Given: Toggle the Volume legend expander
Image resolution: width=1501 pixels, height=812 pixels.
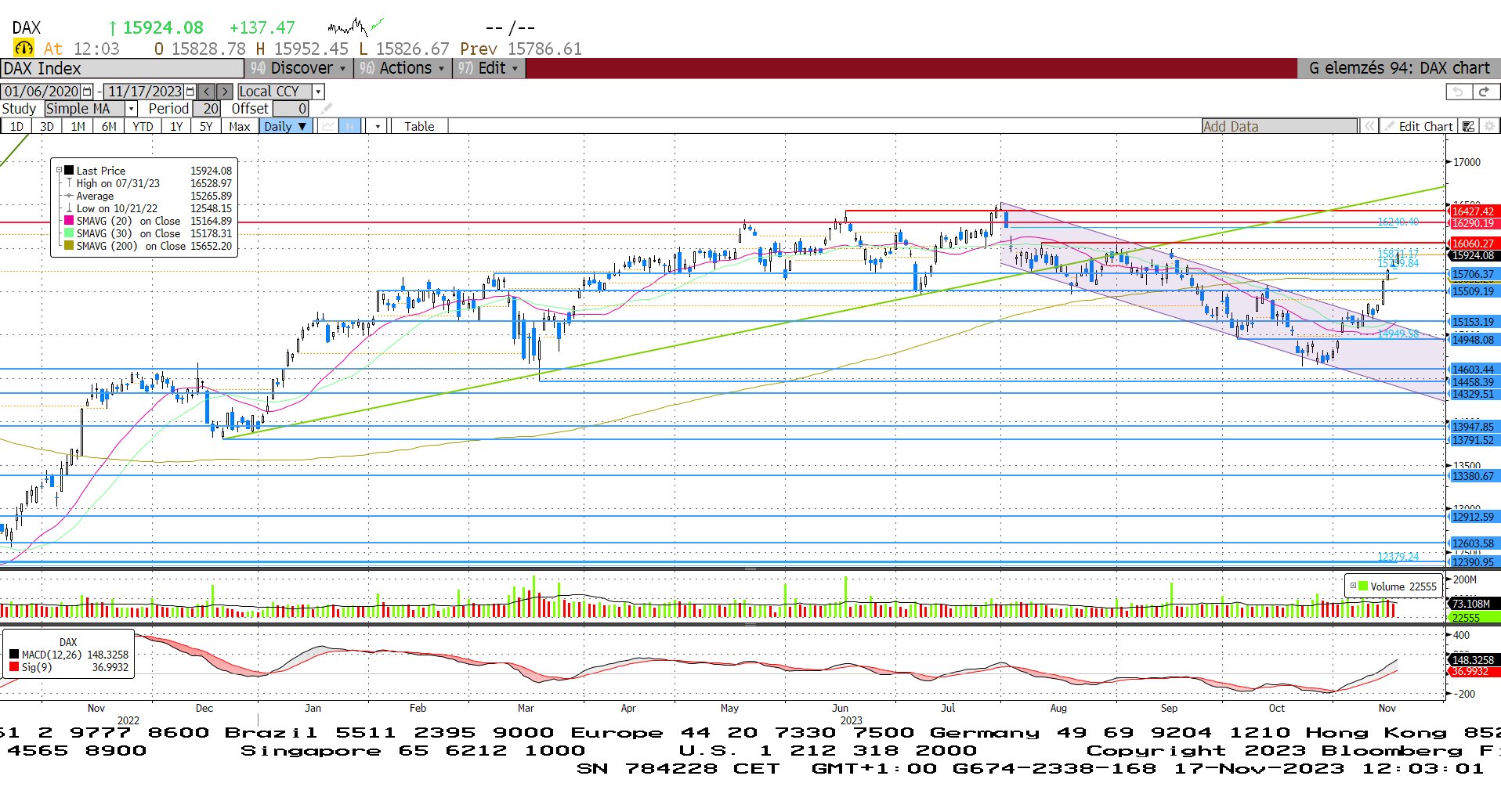Looking at the screenshot, I should pos(1353,586).
